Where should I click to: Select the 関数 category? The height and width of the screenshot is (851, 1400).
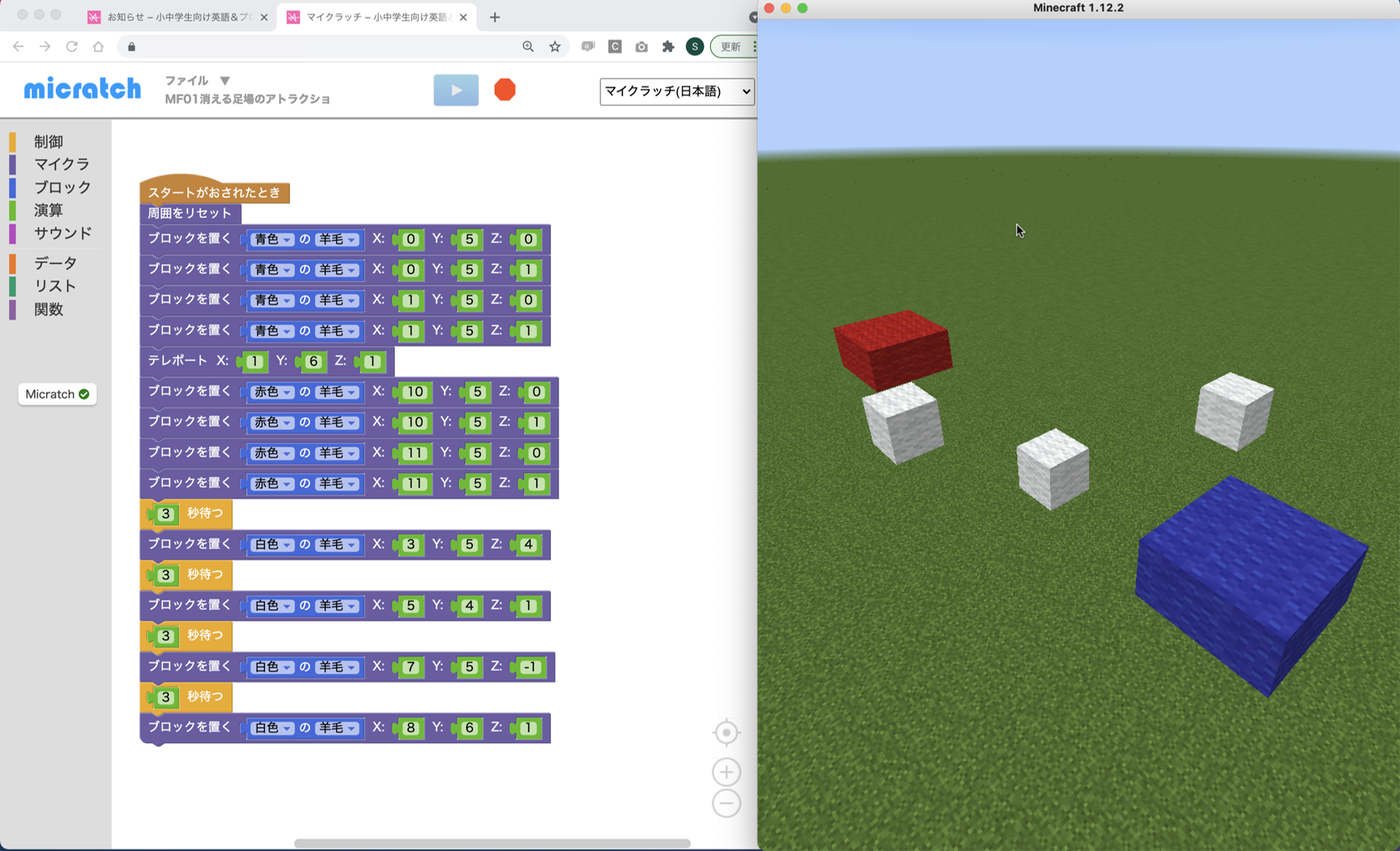point(48,309)
